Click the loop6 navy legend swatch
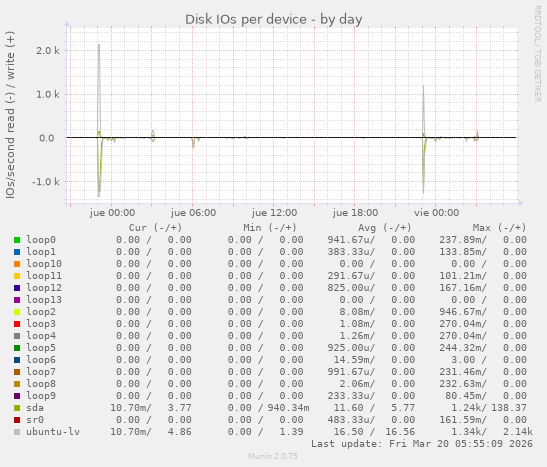547x467 pixels. coord(17,360)
